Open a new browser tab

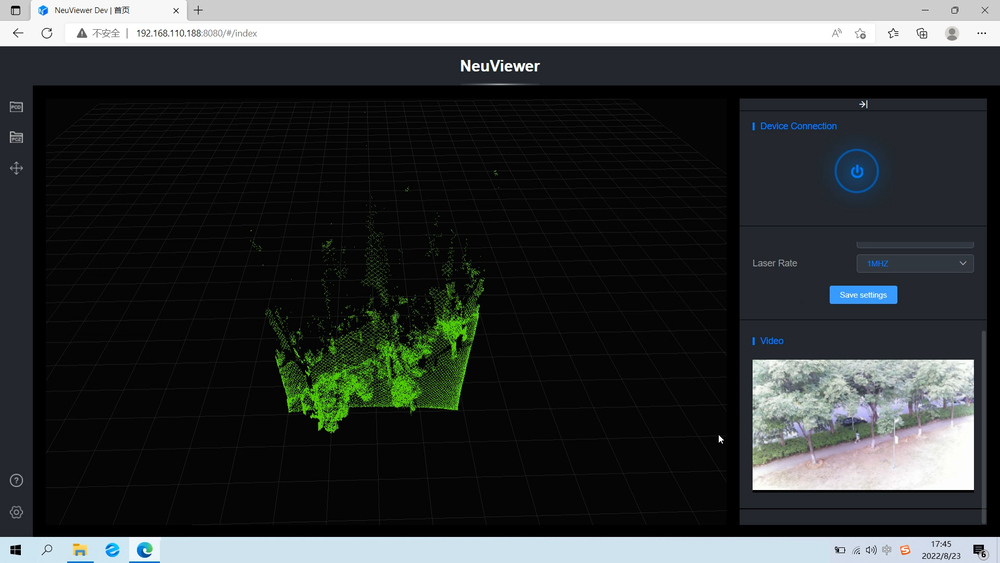(198, 10)
